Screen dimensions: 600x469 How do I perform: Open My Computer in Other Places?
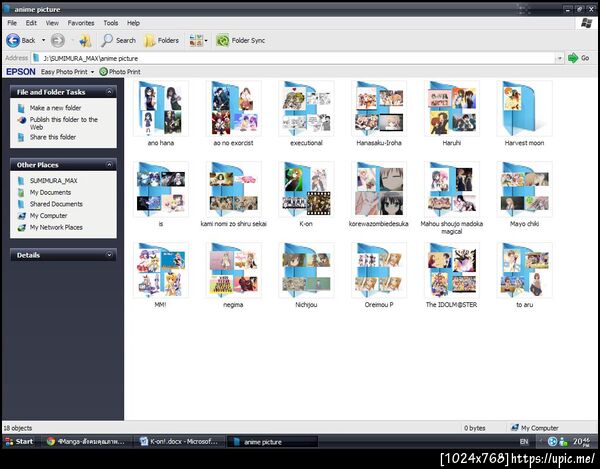[x=49, y=216]
